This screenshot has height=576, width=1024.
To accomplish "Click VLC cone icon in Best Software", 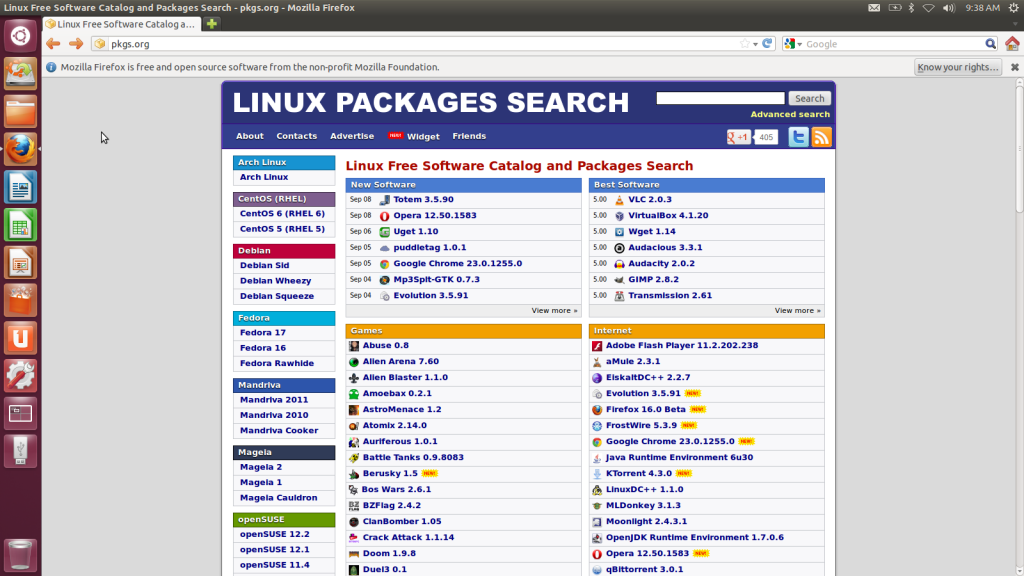I will pos(619,200).
